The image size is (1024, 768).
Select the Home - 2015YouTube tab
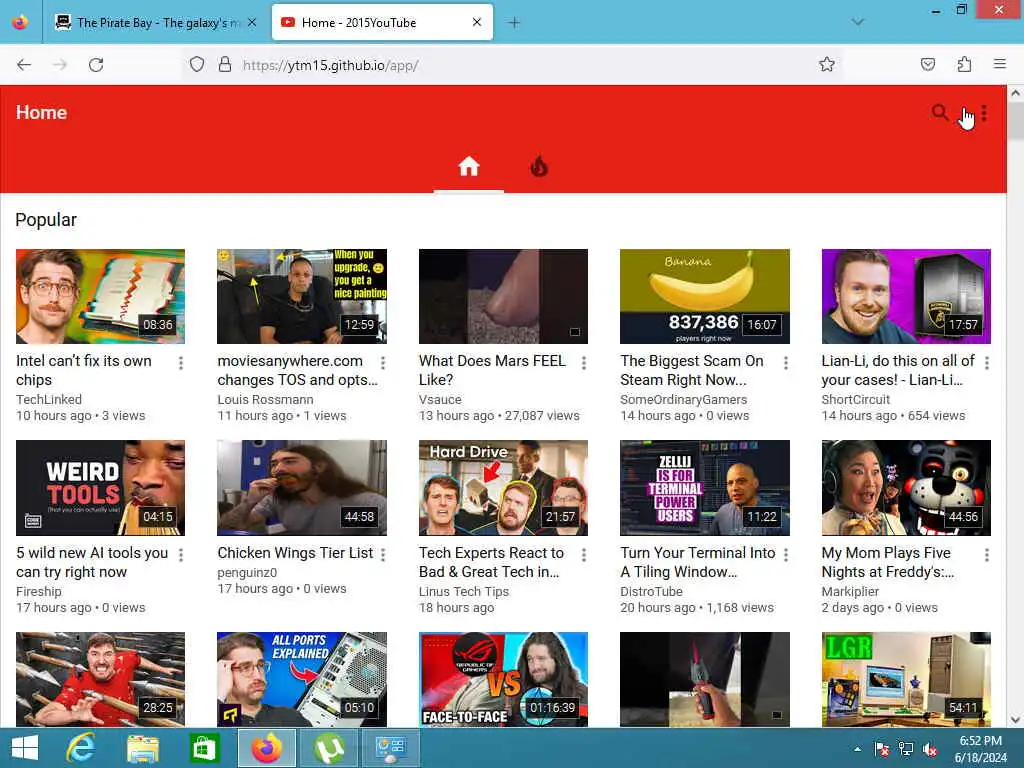pos(382,22)
